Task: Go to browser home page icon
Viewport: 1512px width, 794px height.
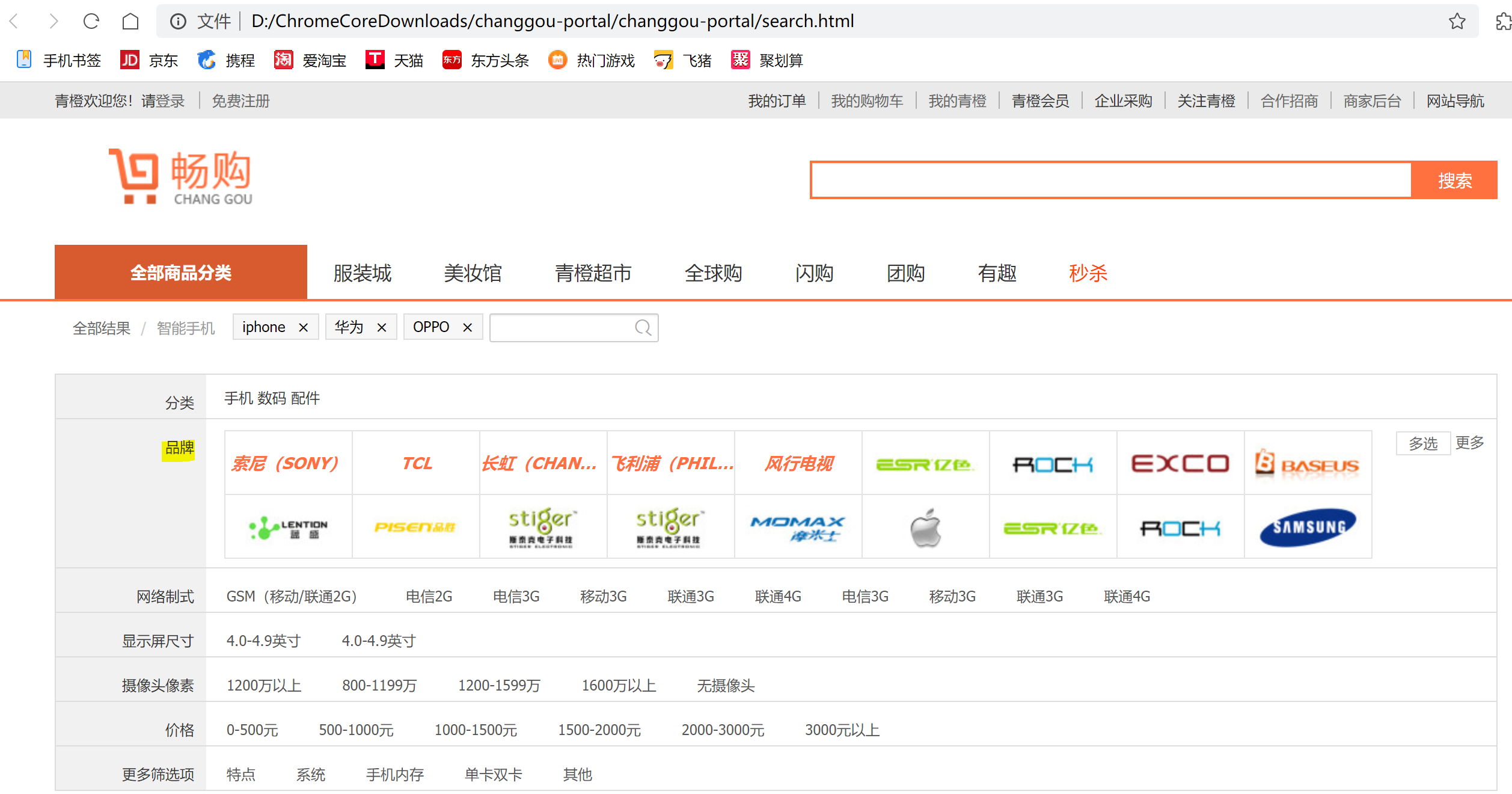Action: click(130, 22)
